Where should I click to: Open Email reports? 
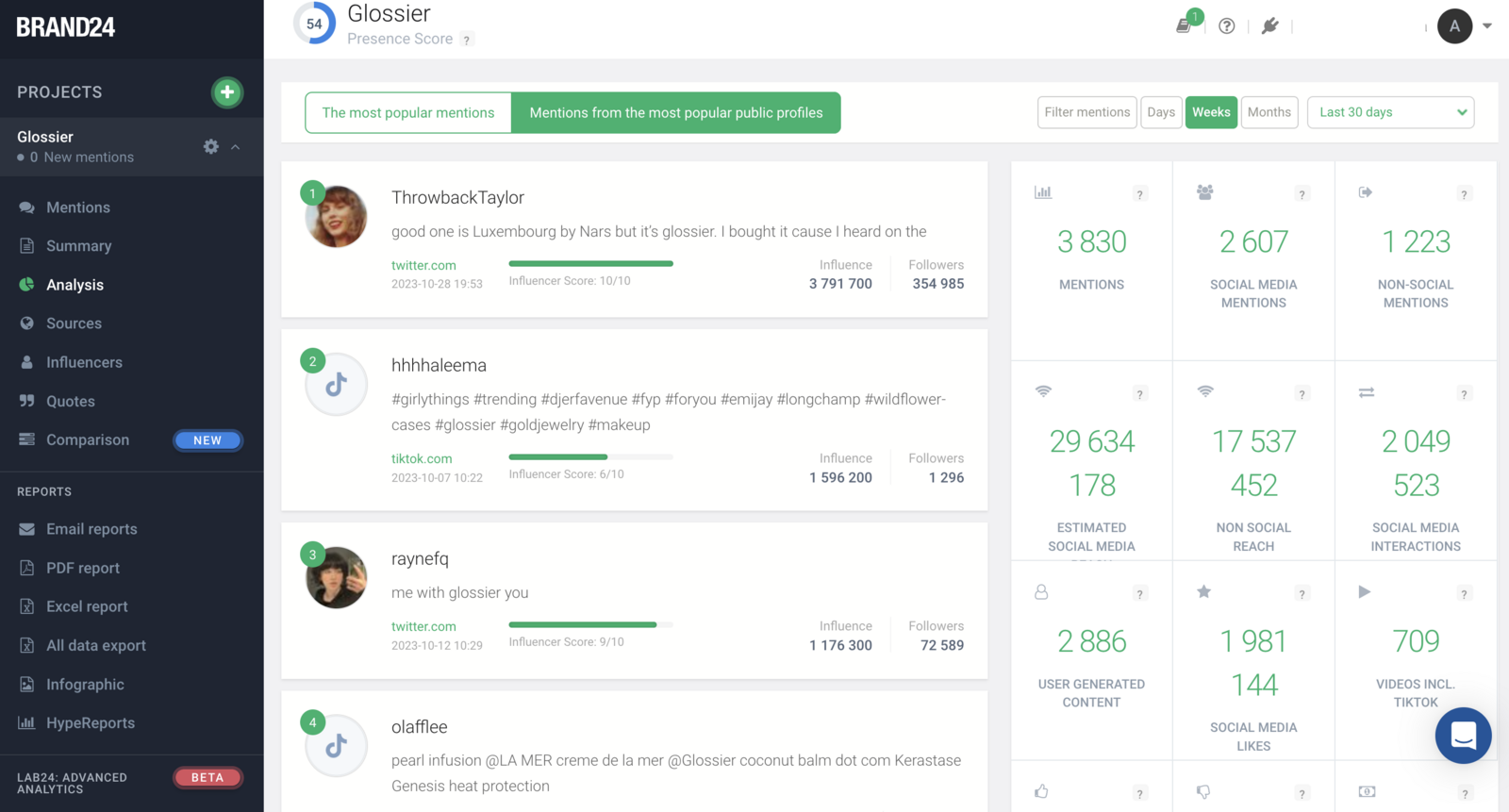92,529
